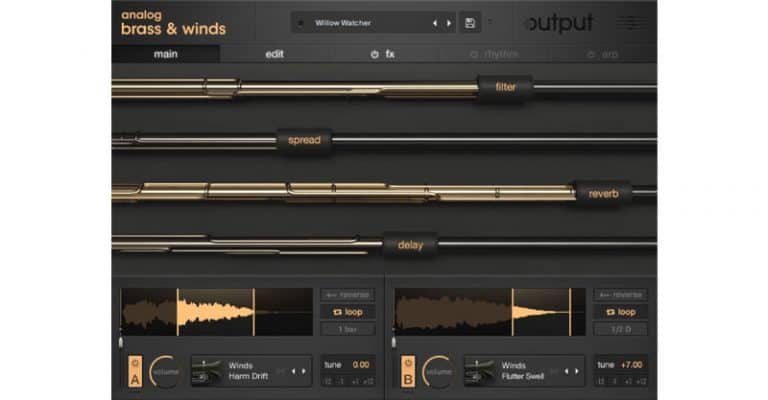
Task: Open the 1/2 D loop length dropdown
Action: click(621, 329)
